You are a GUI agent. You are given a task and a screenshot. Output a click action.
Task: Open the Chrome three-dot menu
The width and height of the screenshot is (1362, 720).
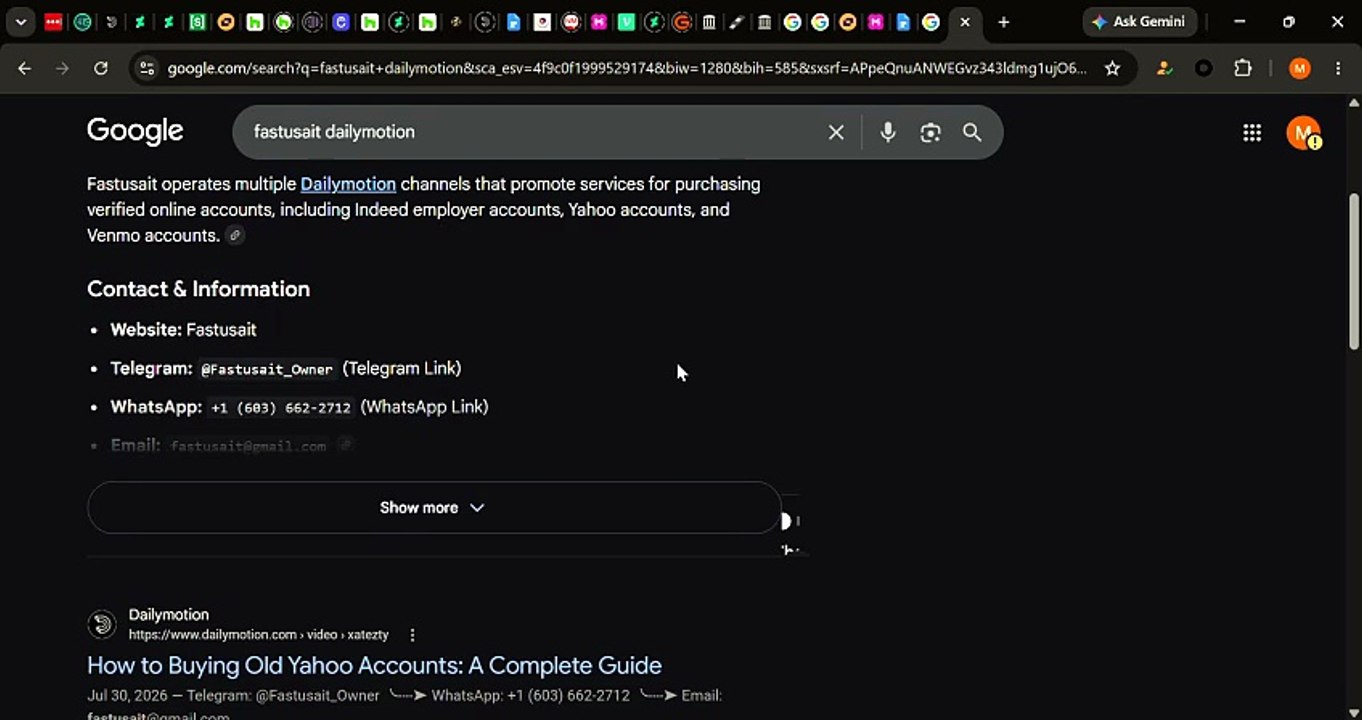pyautogui.click(x=1338, y=68)
